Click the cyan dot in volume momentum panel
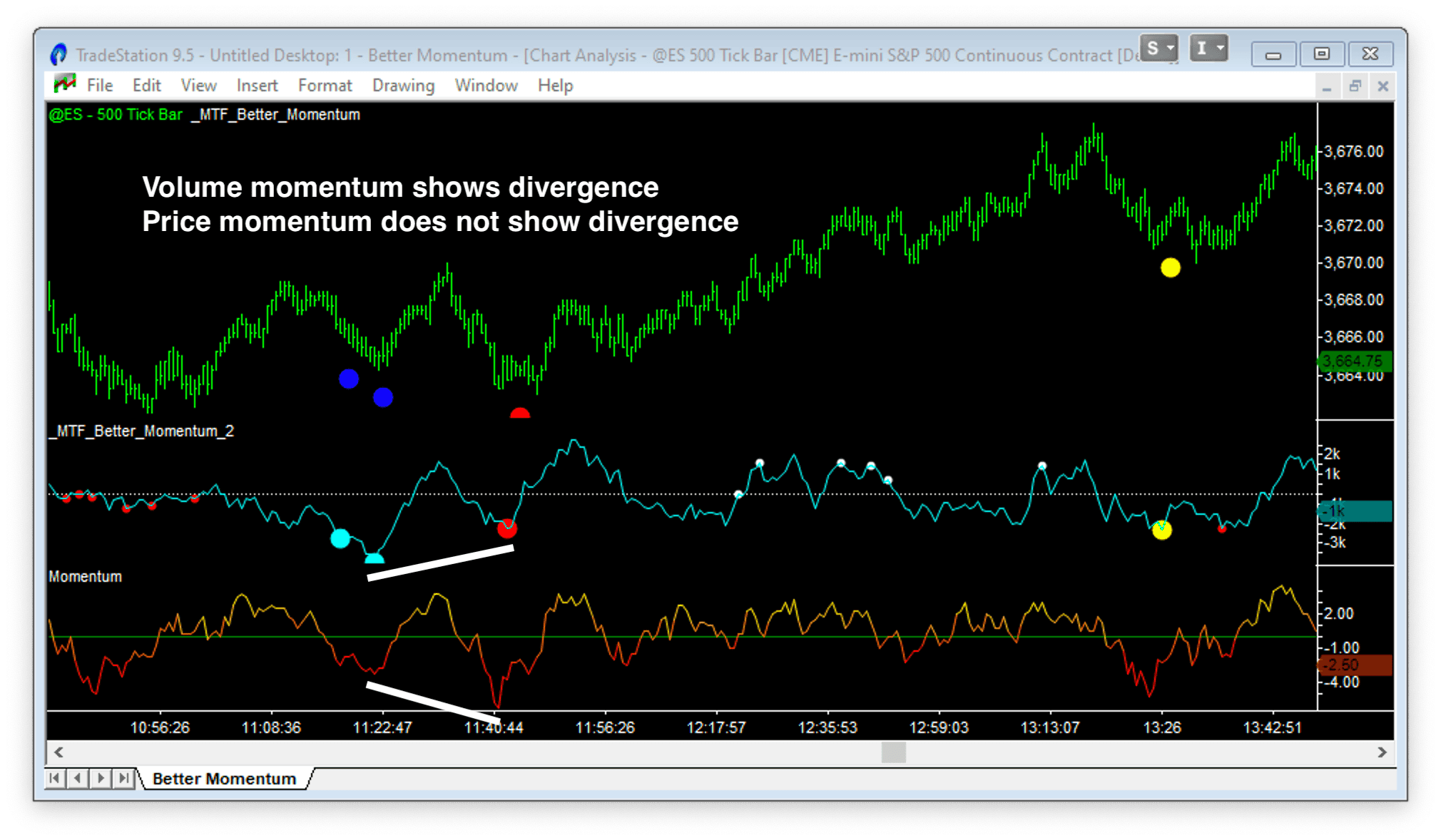The height and width of the screenshot is (840, 1441). coord(339,537)
